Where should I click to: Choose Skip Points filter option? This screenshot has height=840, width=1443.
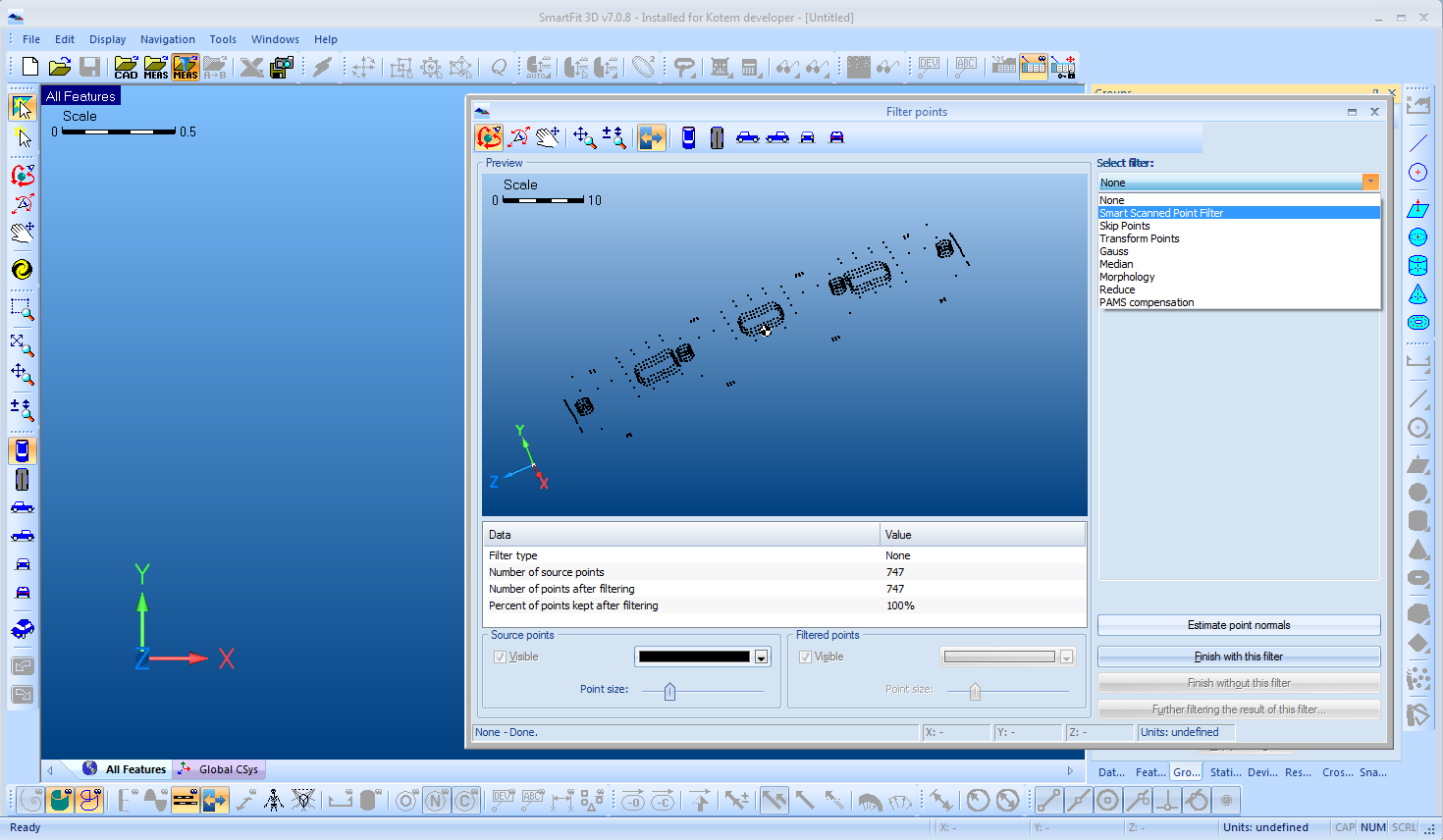tap(1239, 226)
